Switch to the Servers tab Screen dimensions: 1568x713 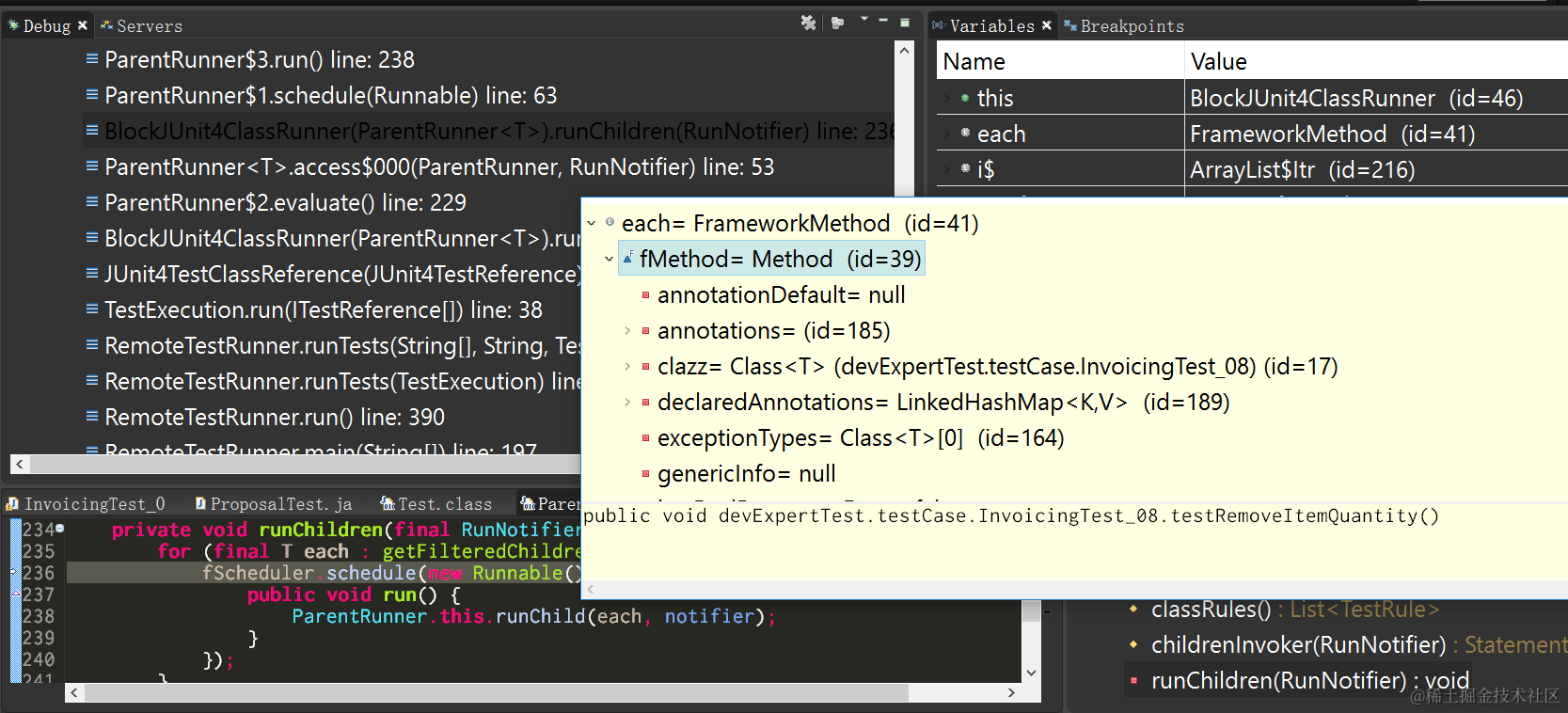tap(141, 26)
